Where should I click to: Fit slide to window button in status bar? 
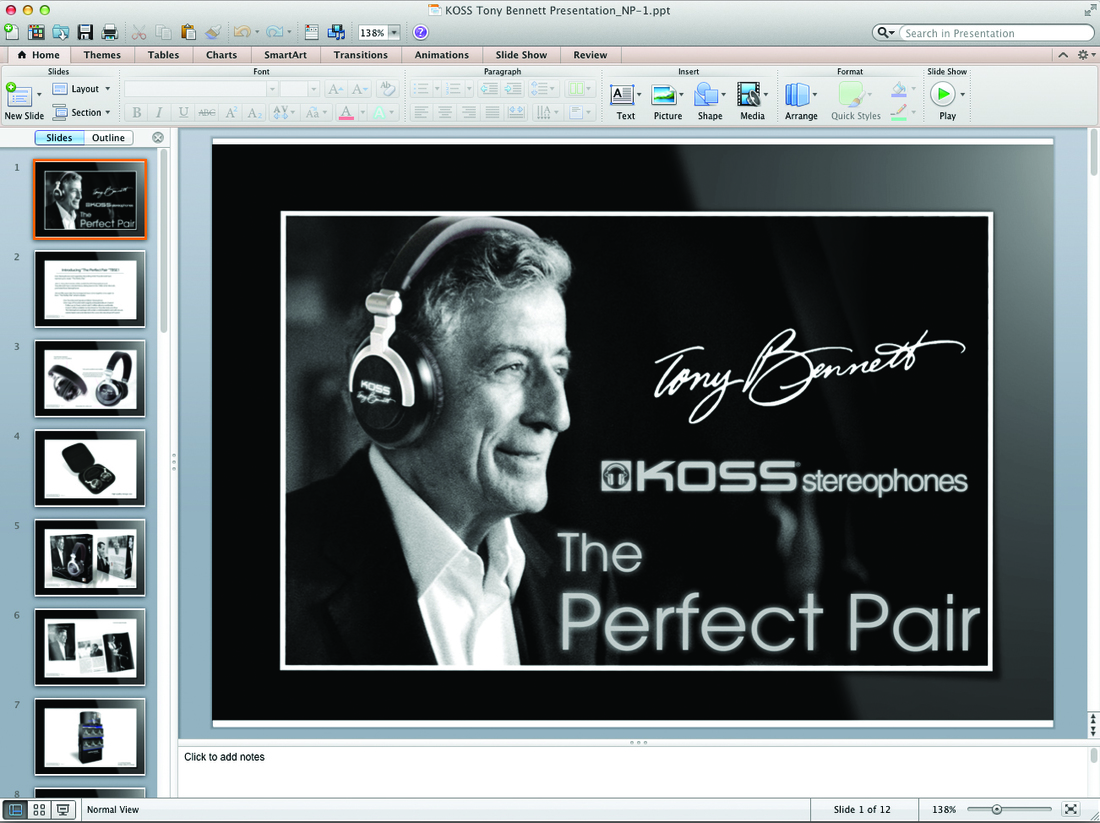(1071, 810)
